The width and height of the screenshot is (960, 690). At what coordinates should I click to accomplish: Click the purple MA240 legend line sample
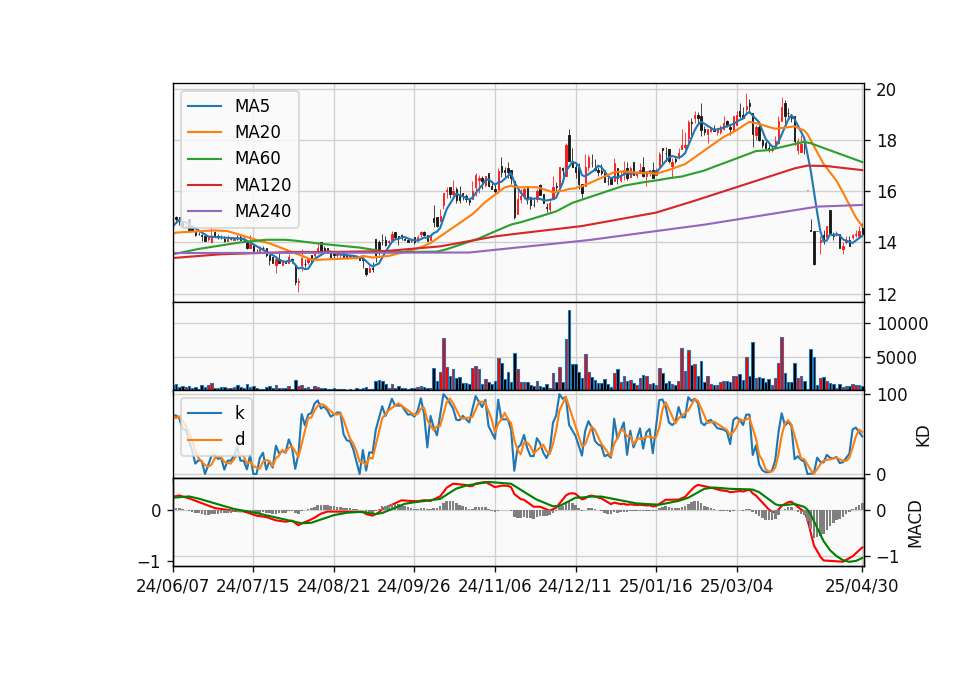pos(204,211)
